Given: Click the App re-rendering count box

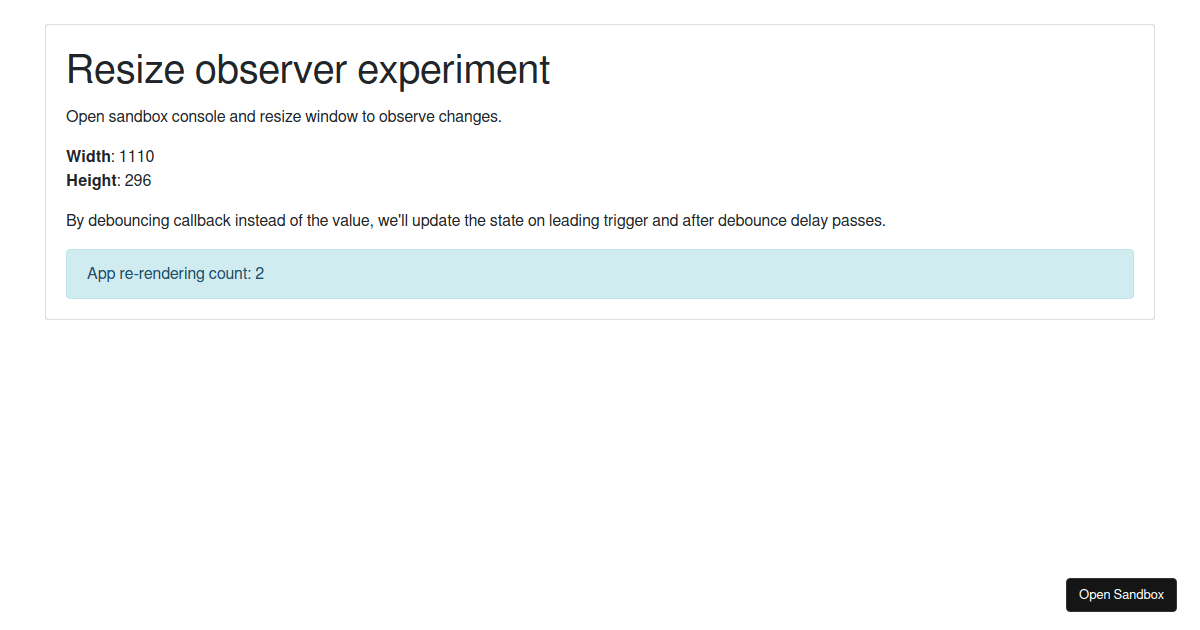Looking at the screenshot, I should [x=600, y=273].
